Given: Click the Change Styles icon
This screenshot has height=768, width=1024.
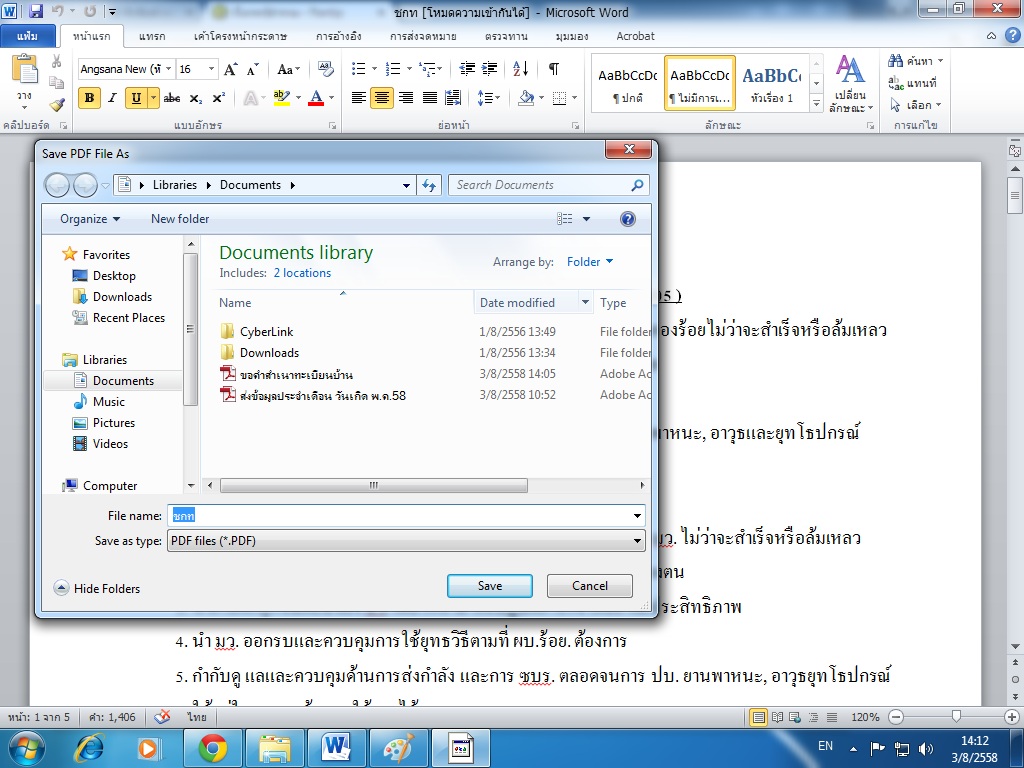Looking at the screenshot, I should click(851, 84).
